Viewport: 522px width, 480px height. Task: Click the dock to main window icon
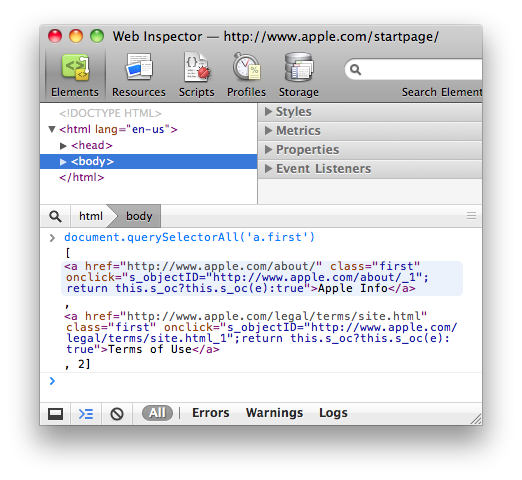coord(55,414)
